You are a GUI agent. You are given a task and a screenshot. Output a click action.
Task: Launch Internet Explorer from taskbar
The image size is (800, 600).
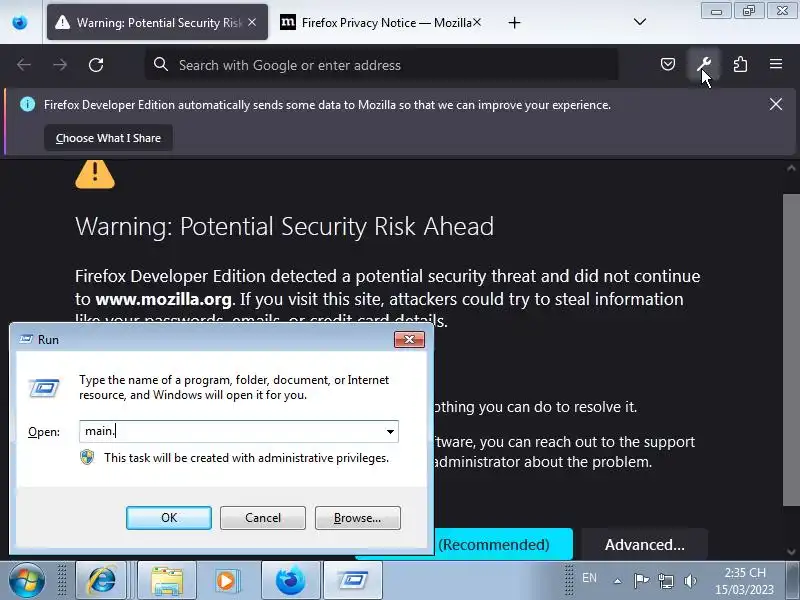pos(102,581)
